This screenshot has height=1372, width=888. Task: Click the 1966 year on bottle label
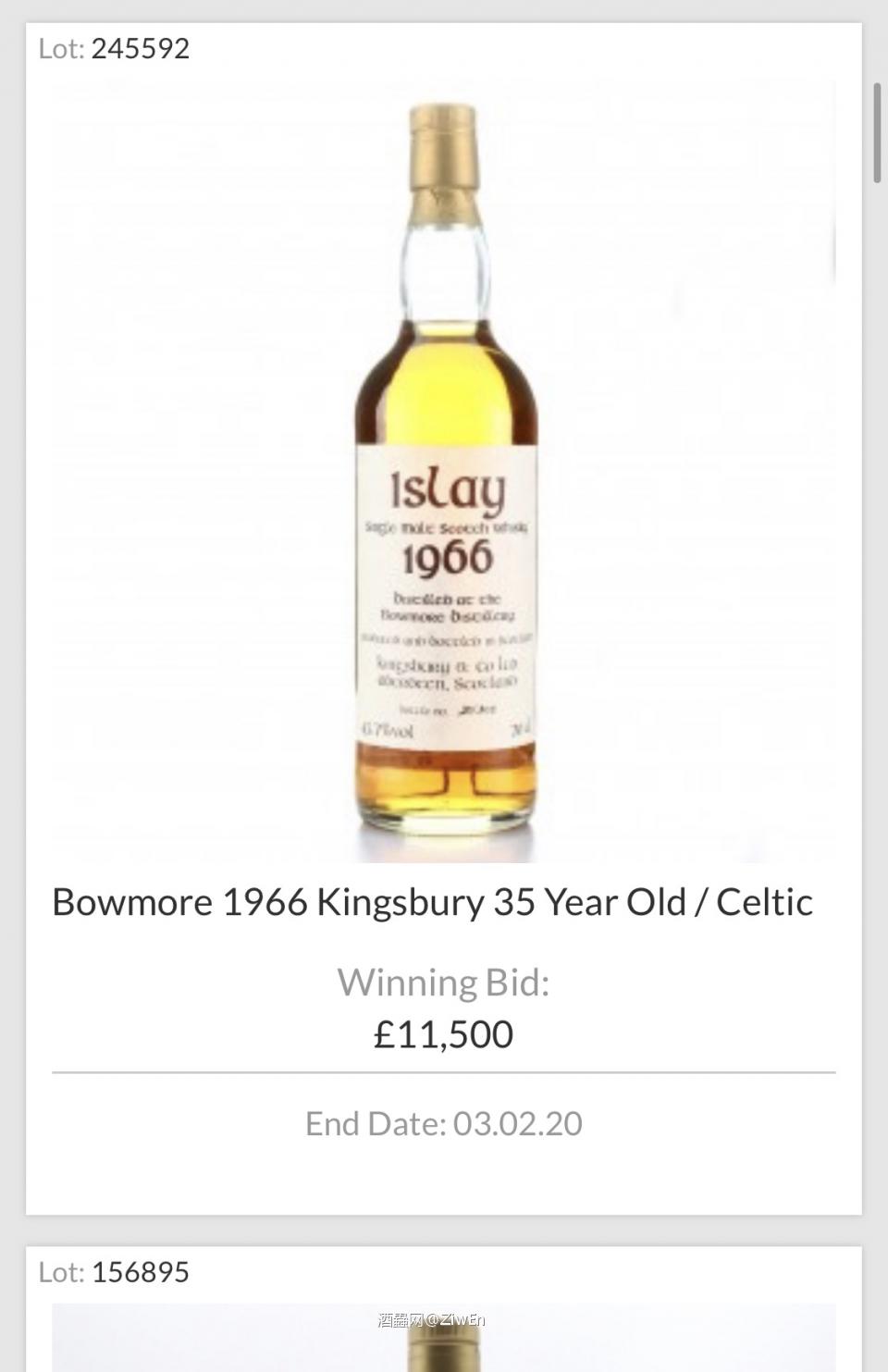pyautogui.click(x=447, y=558)
